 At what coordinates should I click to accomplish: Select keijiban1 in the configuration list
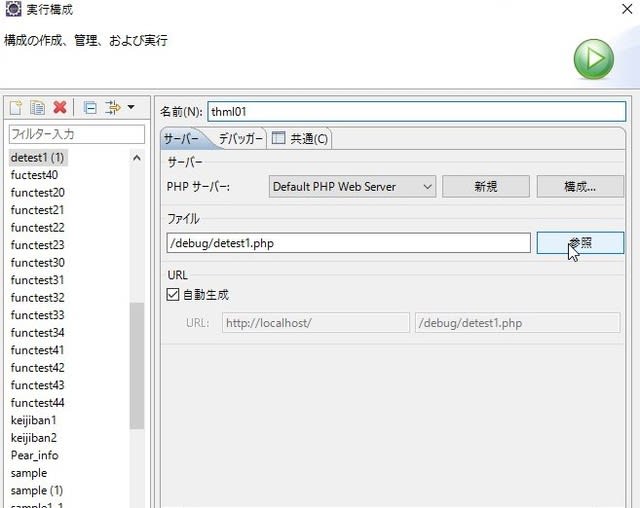coord(34,420)
